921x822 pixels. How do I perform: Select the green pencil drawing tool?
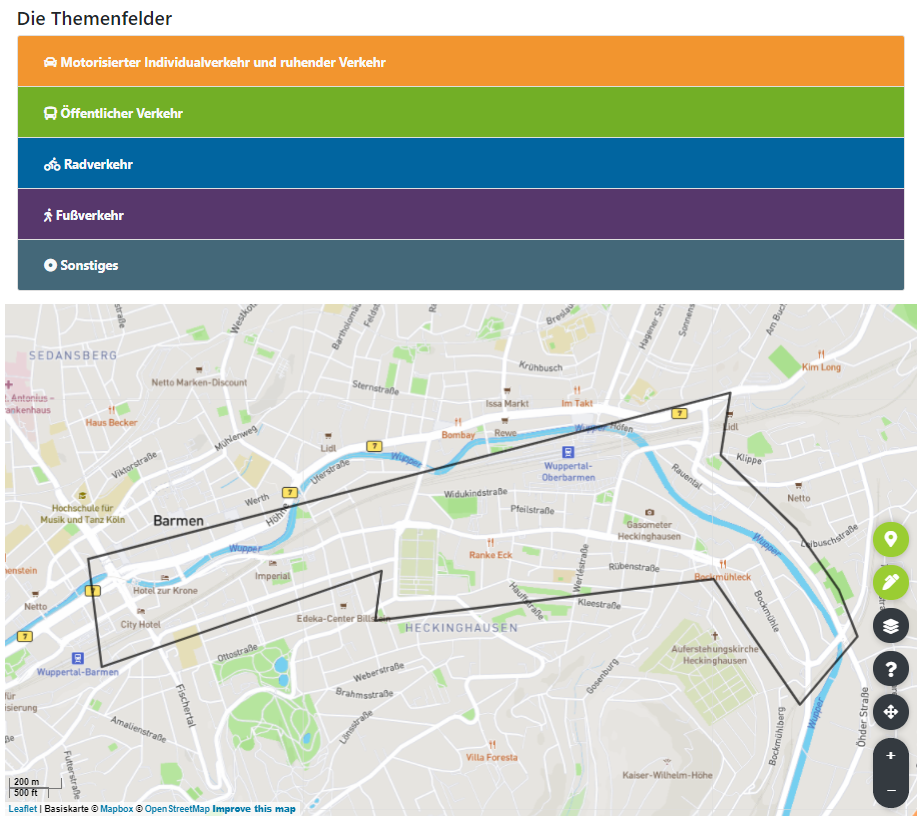[890, 583]
